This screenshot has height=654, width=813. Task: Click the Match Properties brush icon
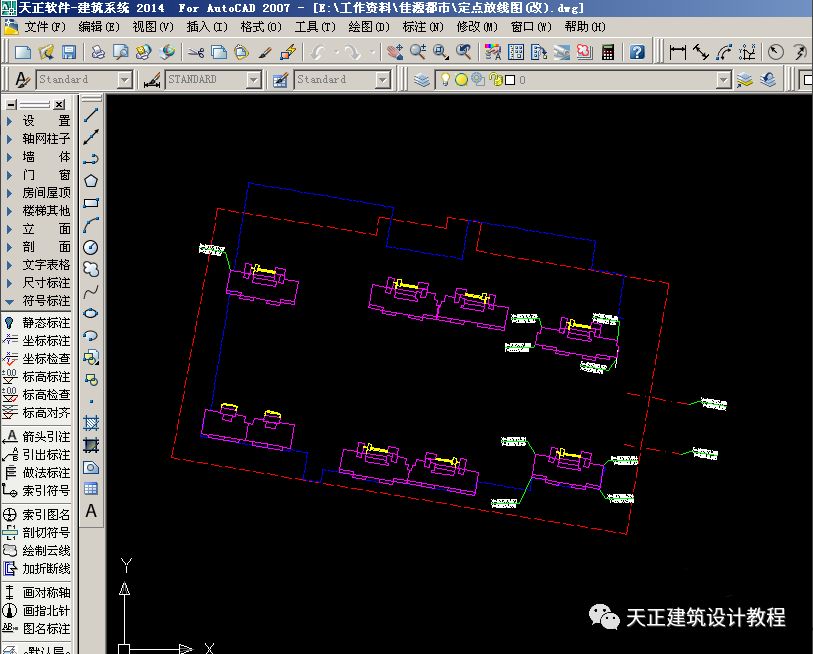[x=264, y=52]
